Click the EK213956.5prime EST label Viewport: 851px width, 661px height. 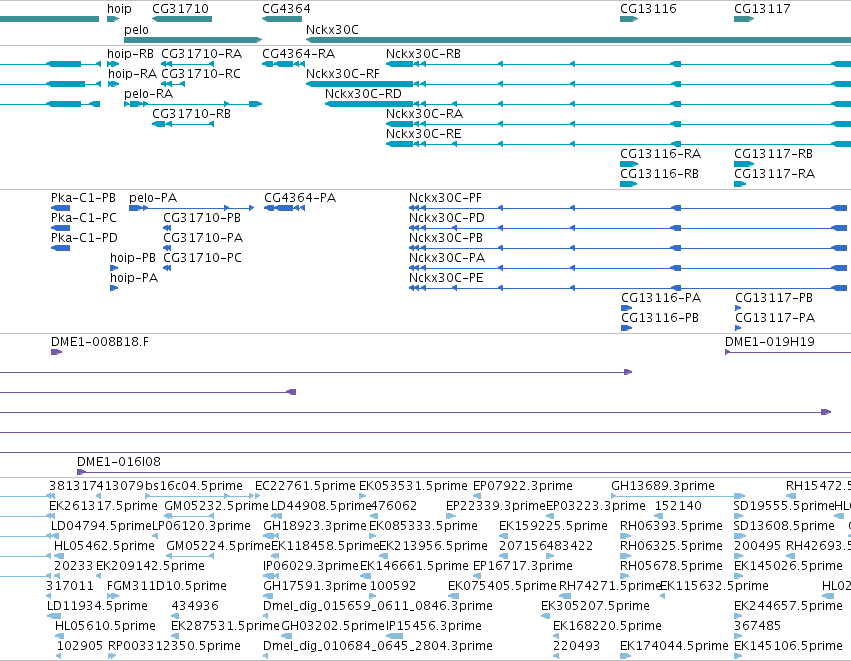pyautogui.click(x=433, y=546)
